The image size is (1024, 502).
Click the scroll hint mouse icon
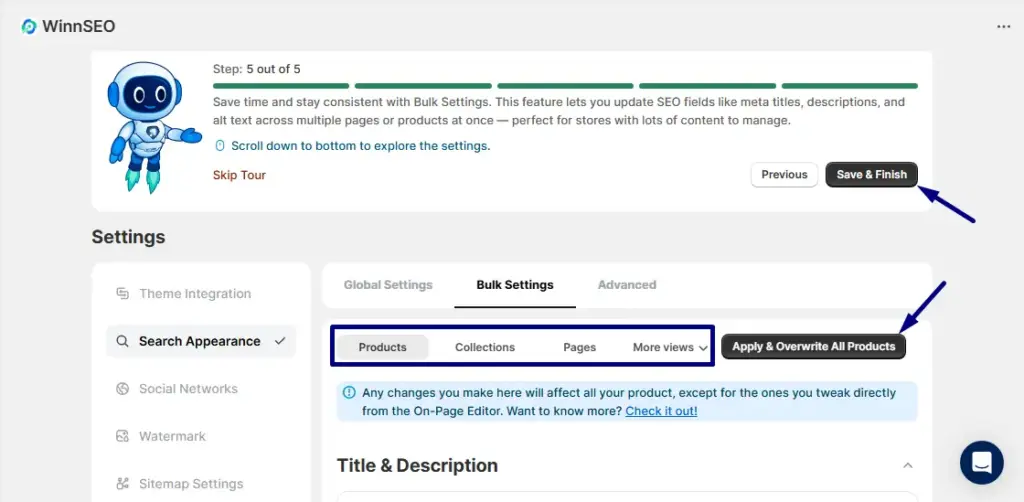point(220,146)
